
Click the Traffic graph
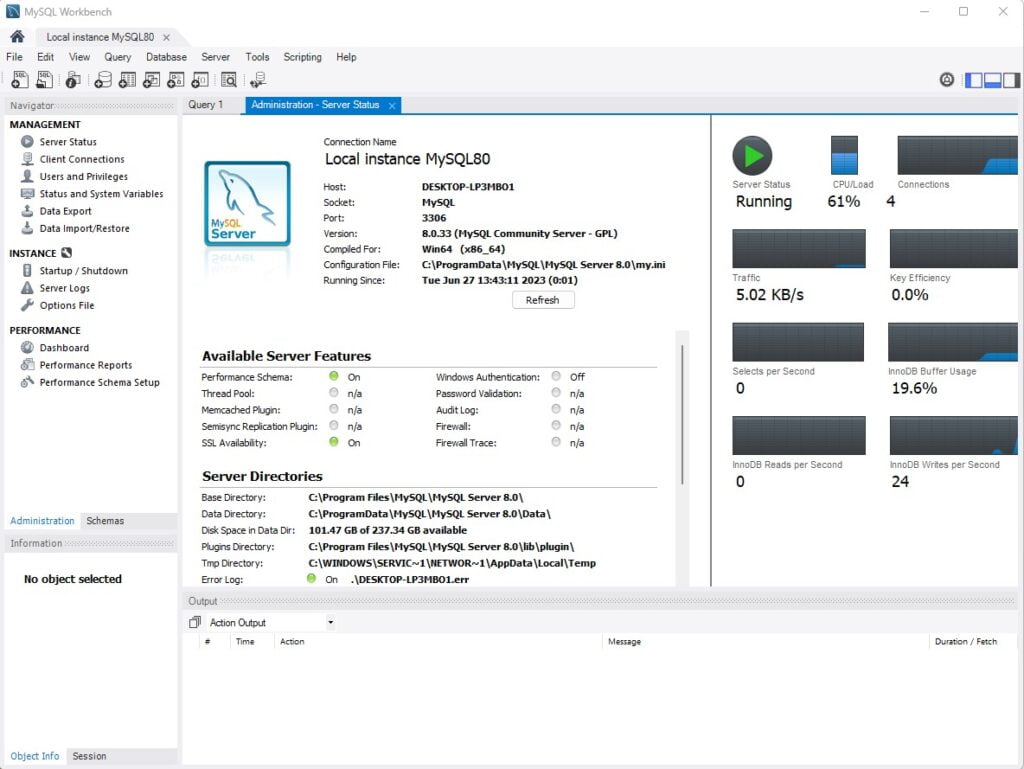pyautogui.click(x=799, y=248)
